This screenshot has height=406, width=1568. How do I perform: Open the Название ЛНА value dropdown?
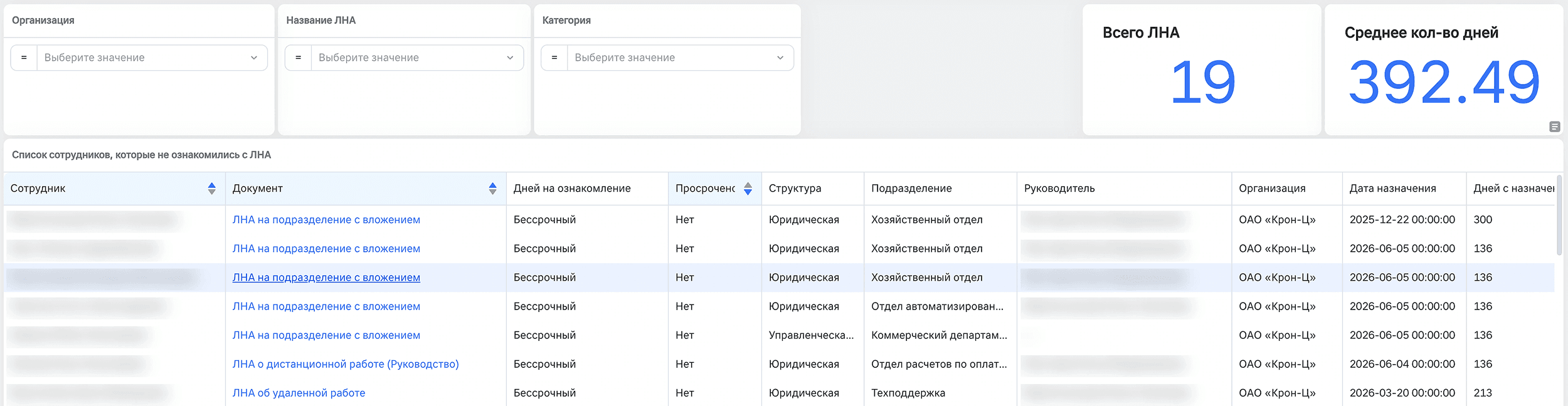[417, 58]
